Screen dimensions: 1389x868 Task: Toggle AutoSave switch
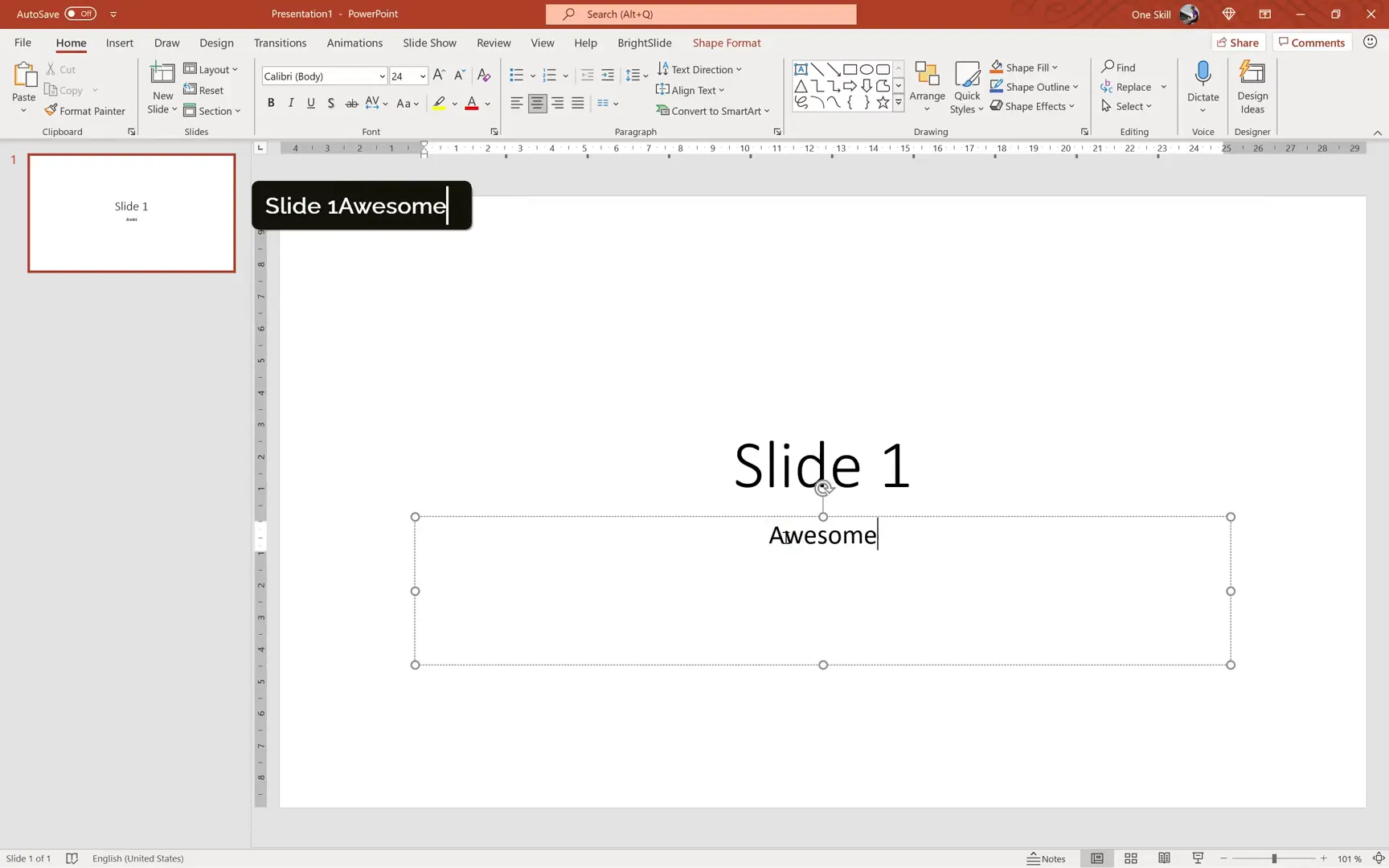[80, 14]
